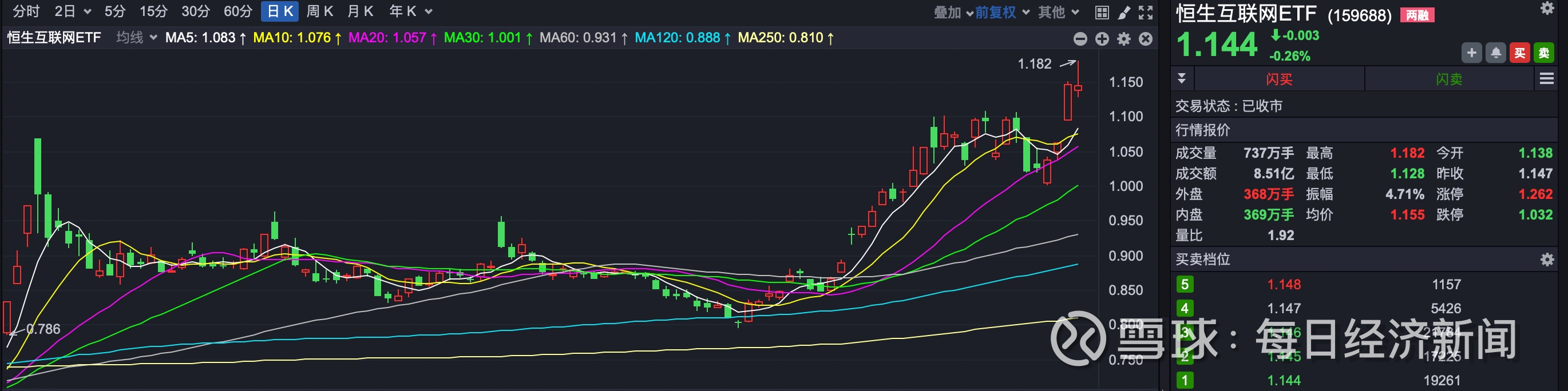The width and height of the screenshot is (1568, 391).
Task: Expand the chart to fullscreen
Action: 1146,12
